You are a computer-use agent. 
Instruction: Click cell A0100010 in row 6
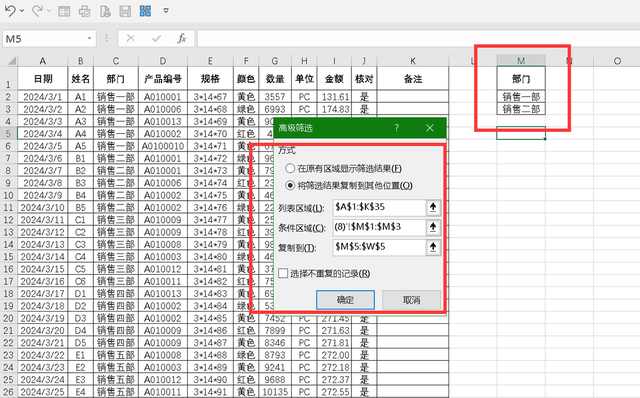[x=163, y=146]
